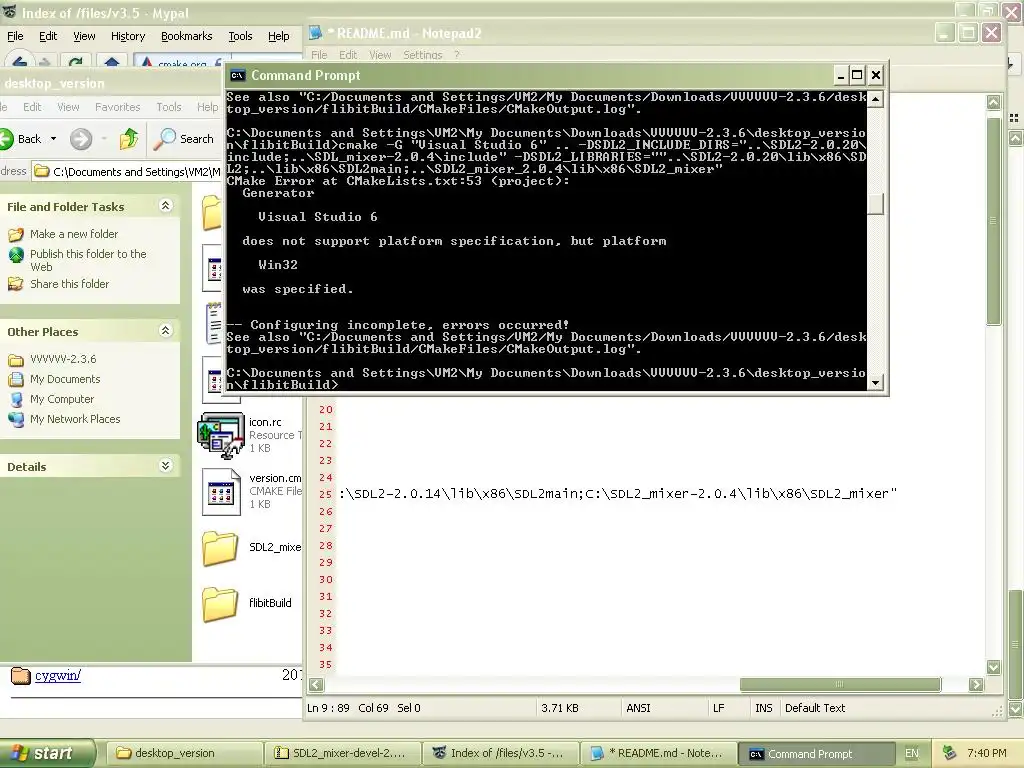The width and height of the screenshot is (1024, 768).
Task: Collapse Other Places panel
Action: [166, 330]
